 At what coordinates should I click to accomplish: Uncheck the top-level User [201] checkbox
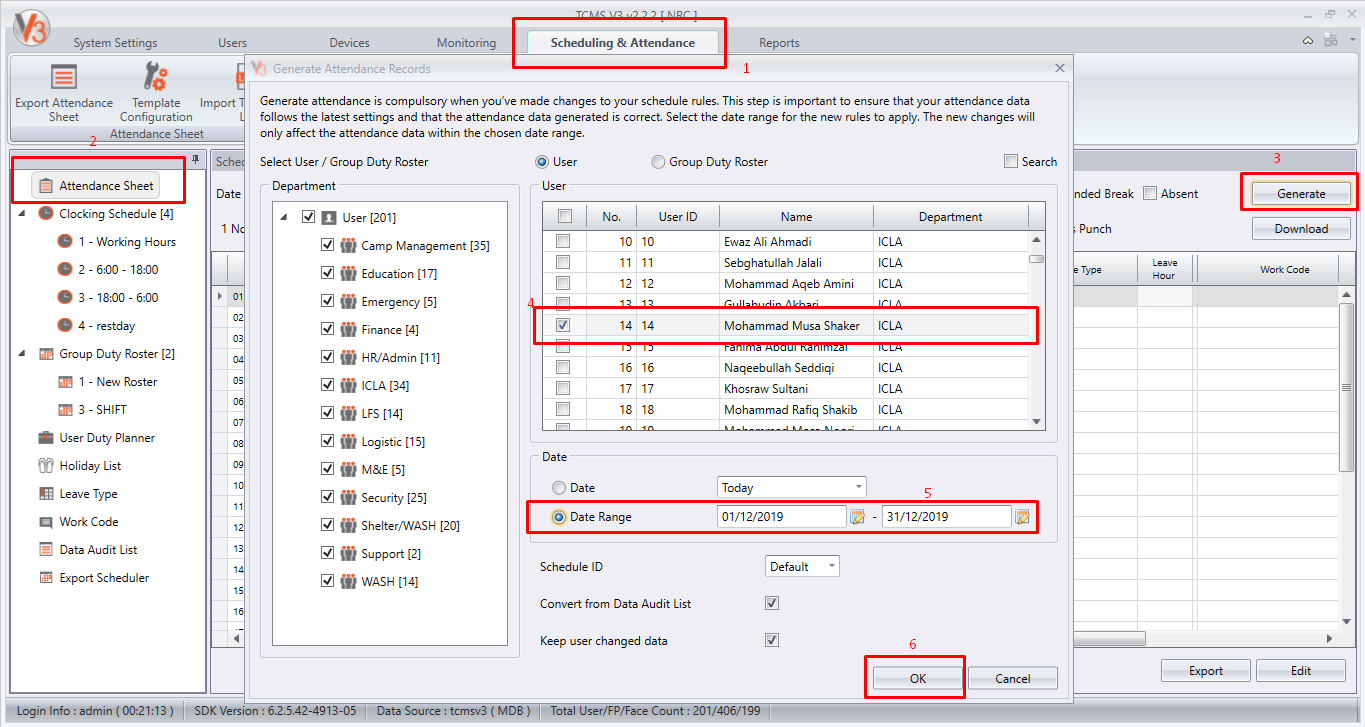point(308,217)
